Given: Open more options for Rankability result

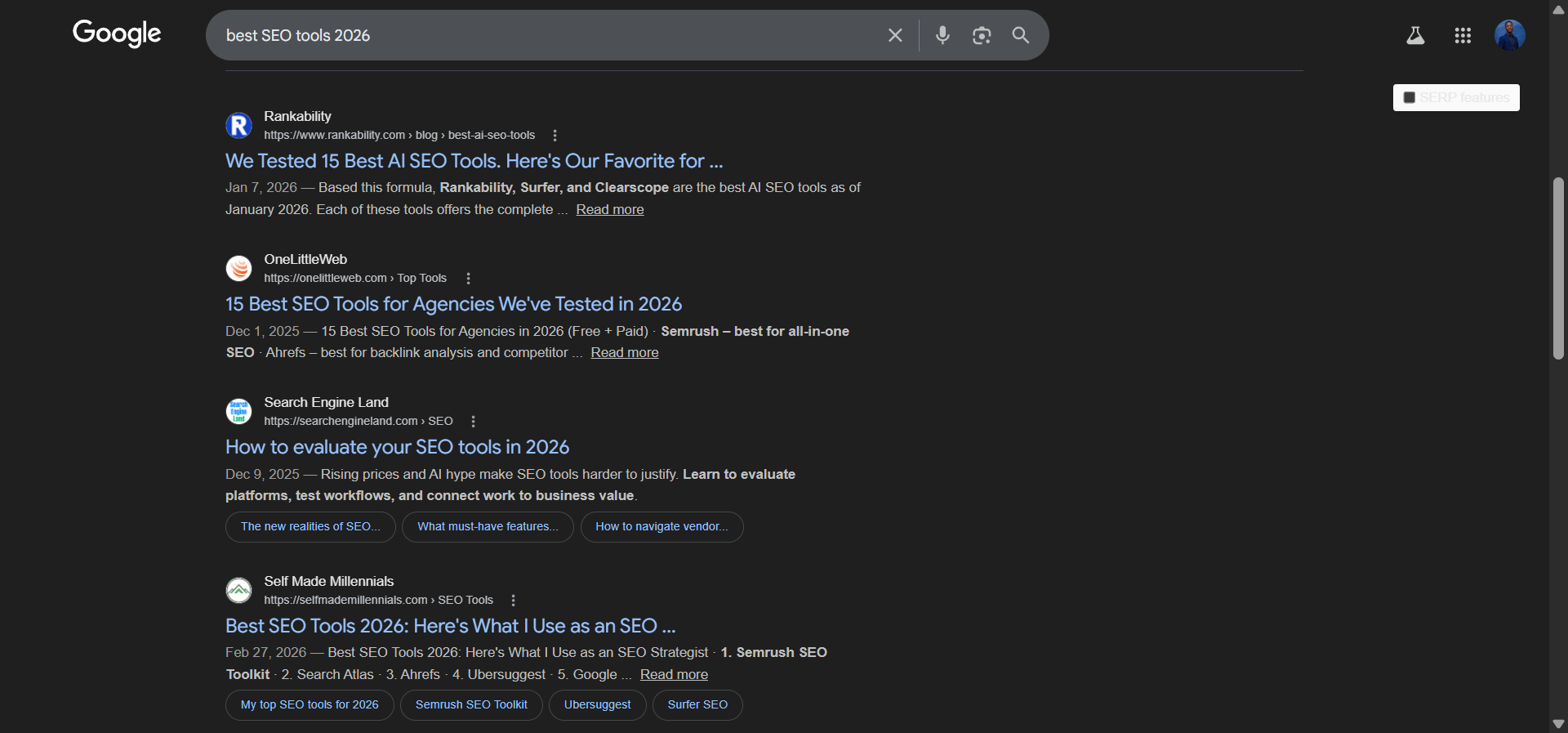Looking at the screenshot, I should (555, 136).
